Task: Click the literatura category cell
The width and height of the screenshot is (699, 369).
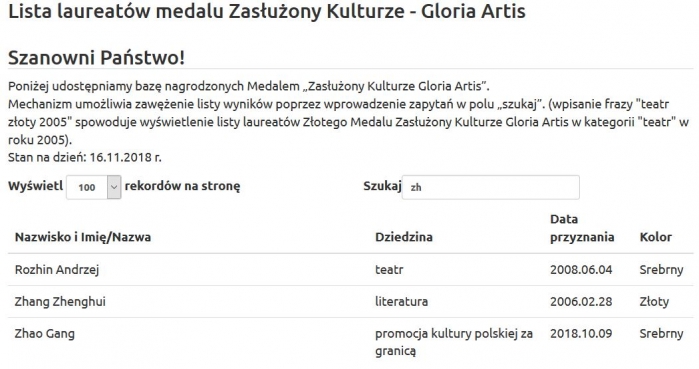Action: coord(401,302)
